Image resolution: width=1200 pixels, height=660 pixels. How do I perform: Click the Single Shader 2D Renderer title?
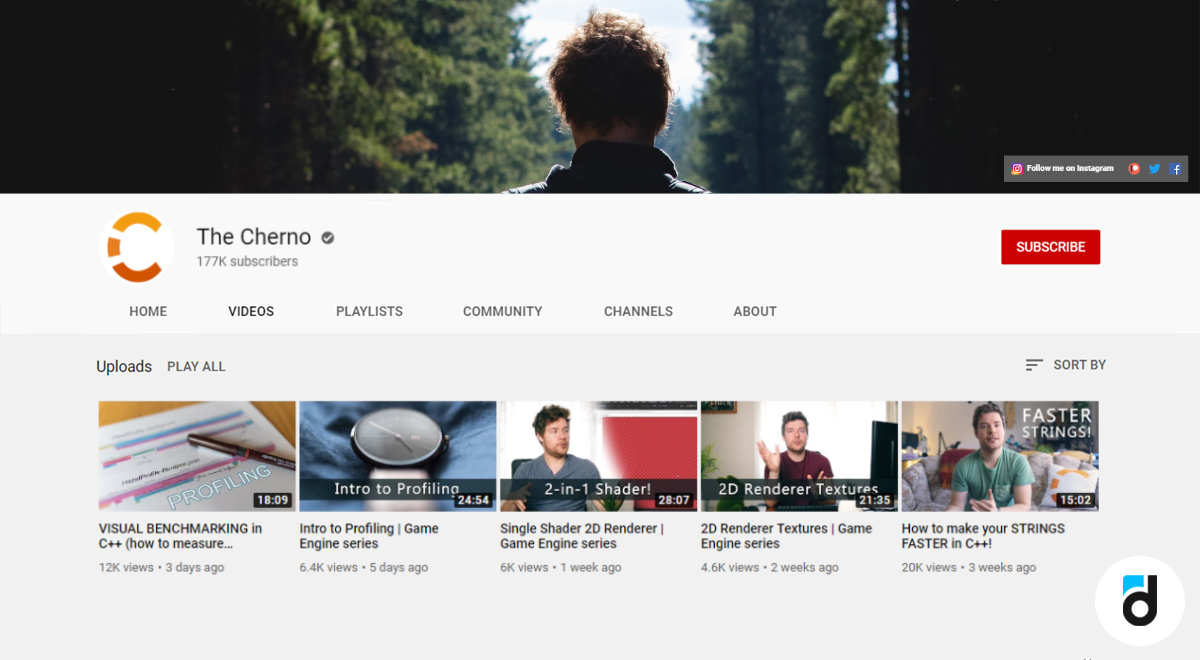(581, 536)
